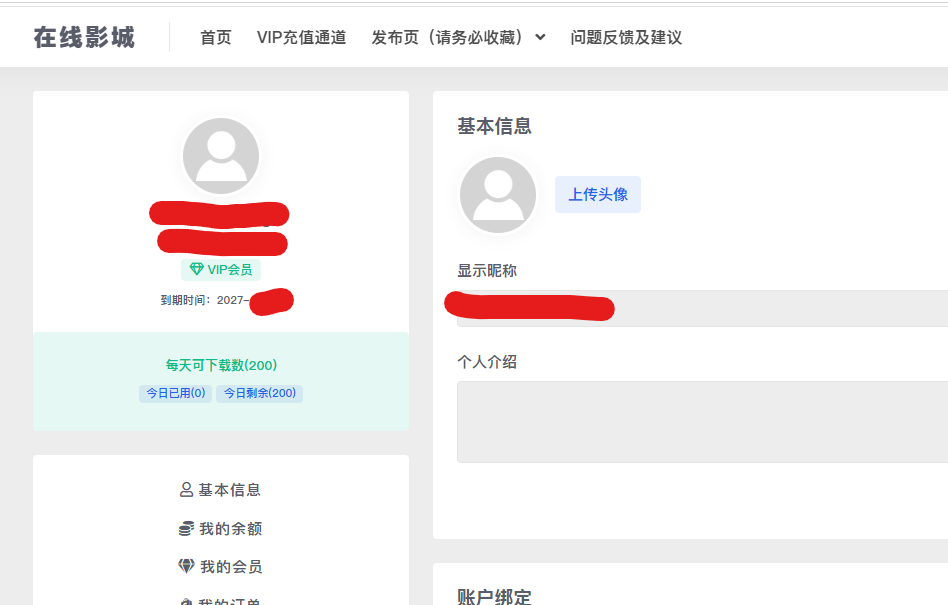Click the 账户绑定 section heading
948x605 pixels.
pyautogui.click(x=495, y=597)
